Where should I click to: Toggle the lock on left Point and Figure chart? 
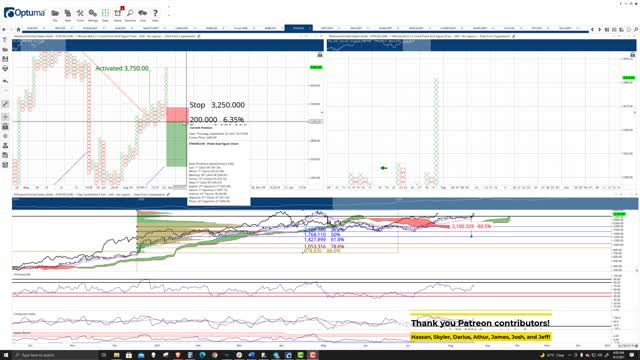pyautogui.click(x=320, y=54)
